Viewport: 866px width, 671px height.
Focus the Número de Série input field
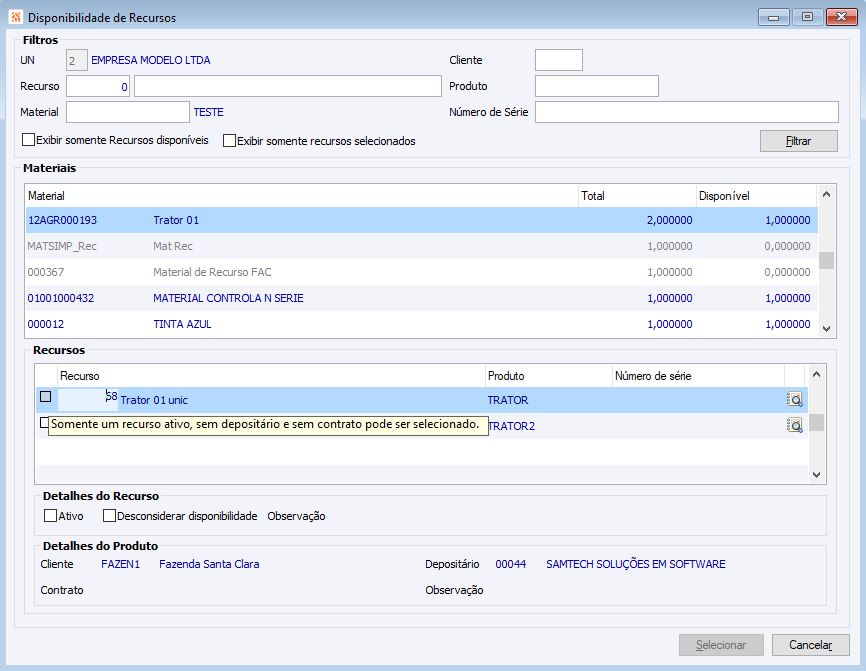(686, 111)
